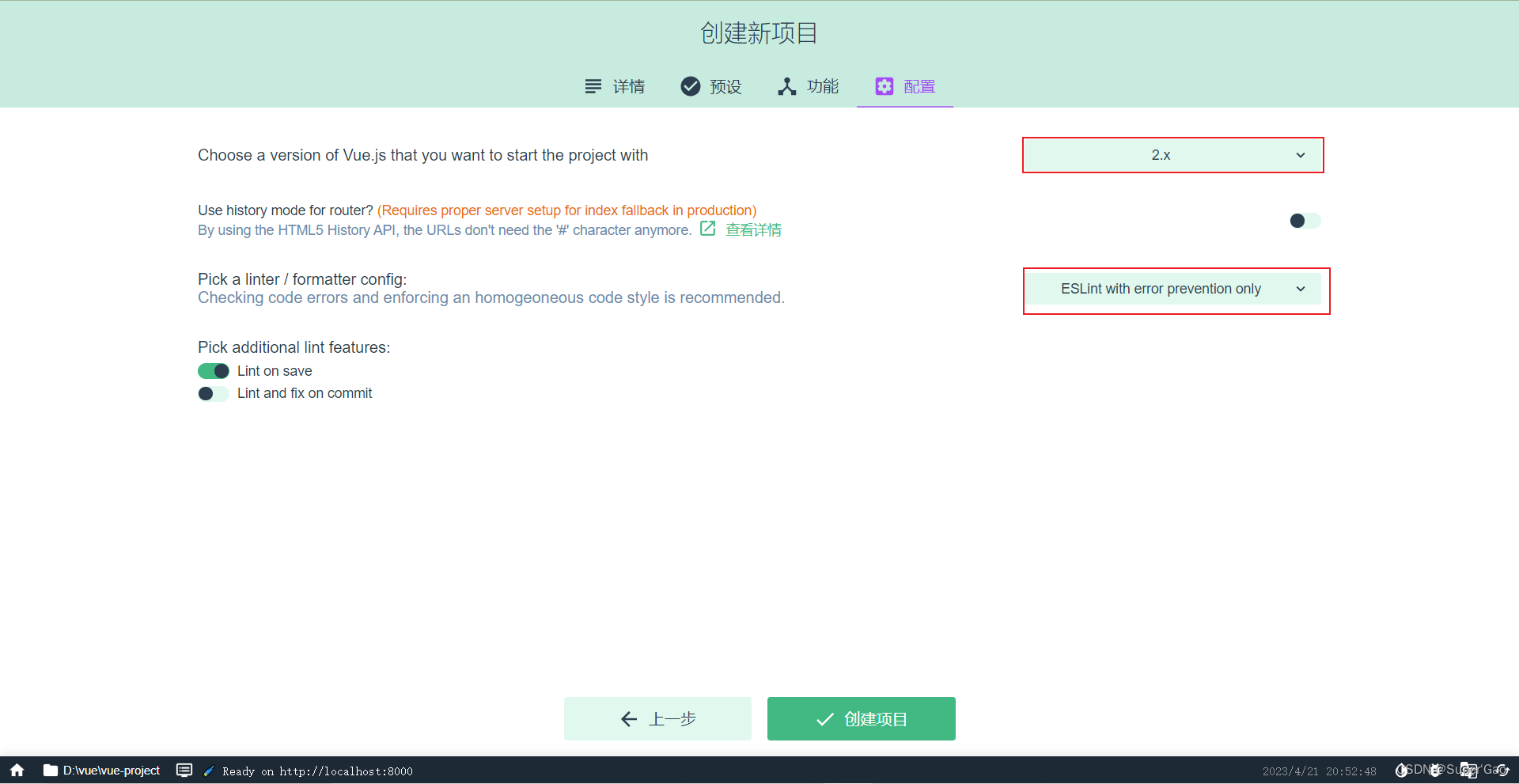The width and height of the screenshot is (1519, 784).
Task: Select the 配置 tab
Action: (x=905, y=86)
